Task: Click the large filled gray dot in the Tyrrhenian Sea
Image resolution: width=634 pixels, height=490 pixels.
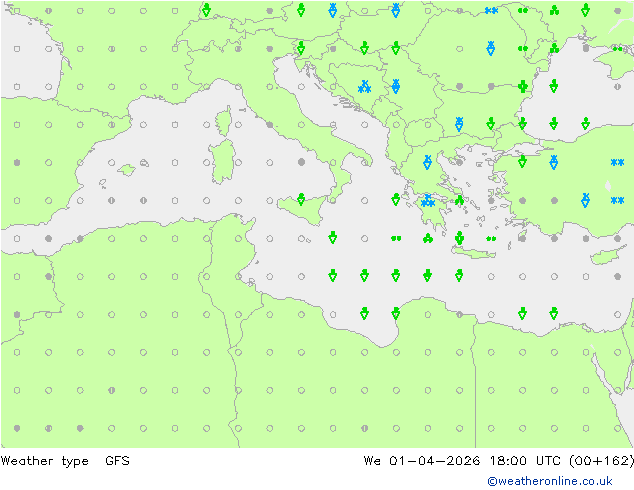Action: tap(301, 162)
